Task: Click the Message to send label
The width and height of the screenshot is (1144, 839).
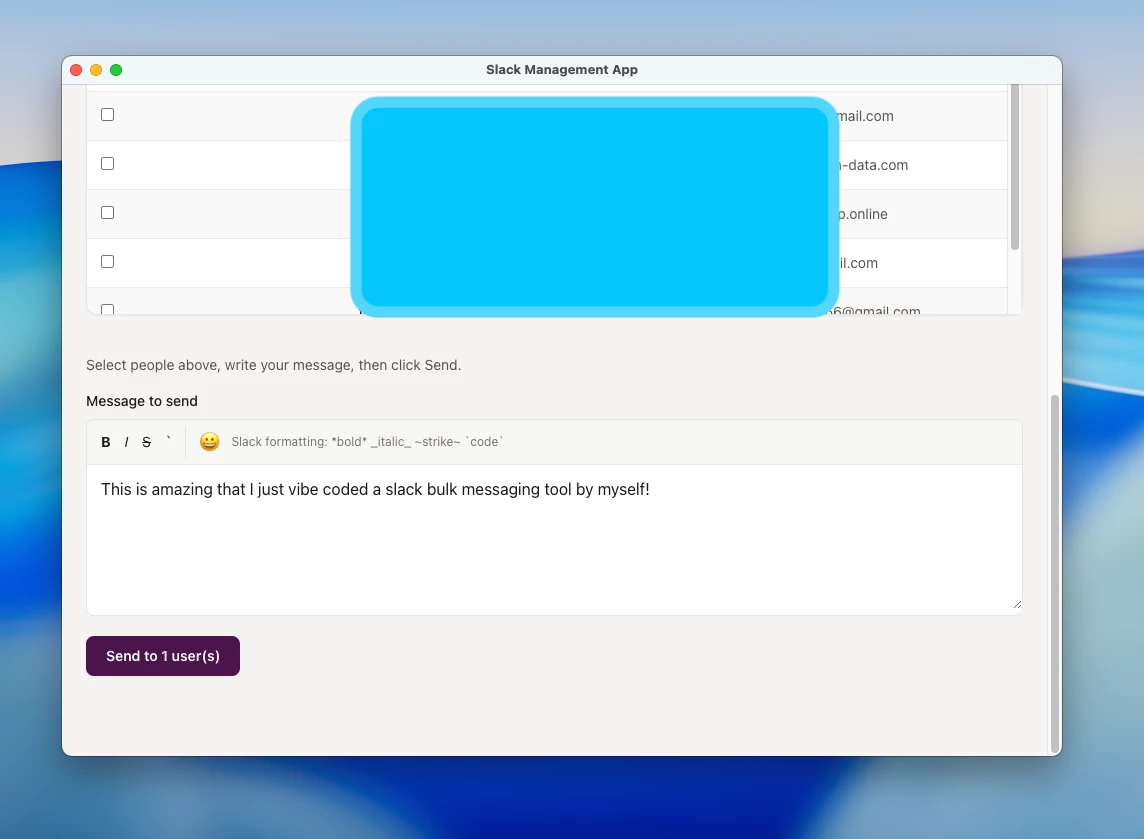Action: pyautogui.click(x=142, y=401)
